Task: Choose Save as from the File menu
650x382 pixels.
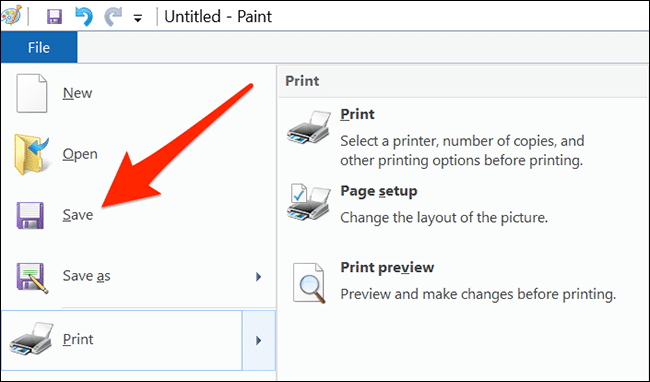Action: (x=86, y=276)
